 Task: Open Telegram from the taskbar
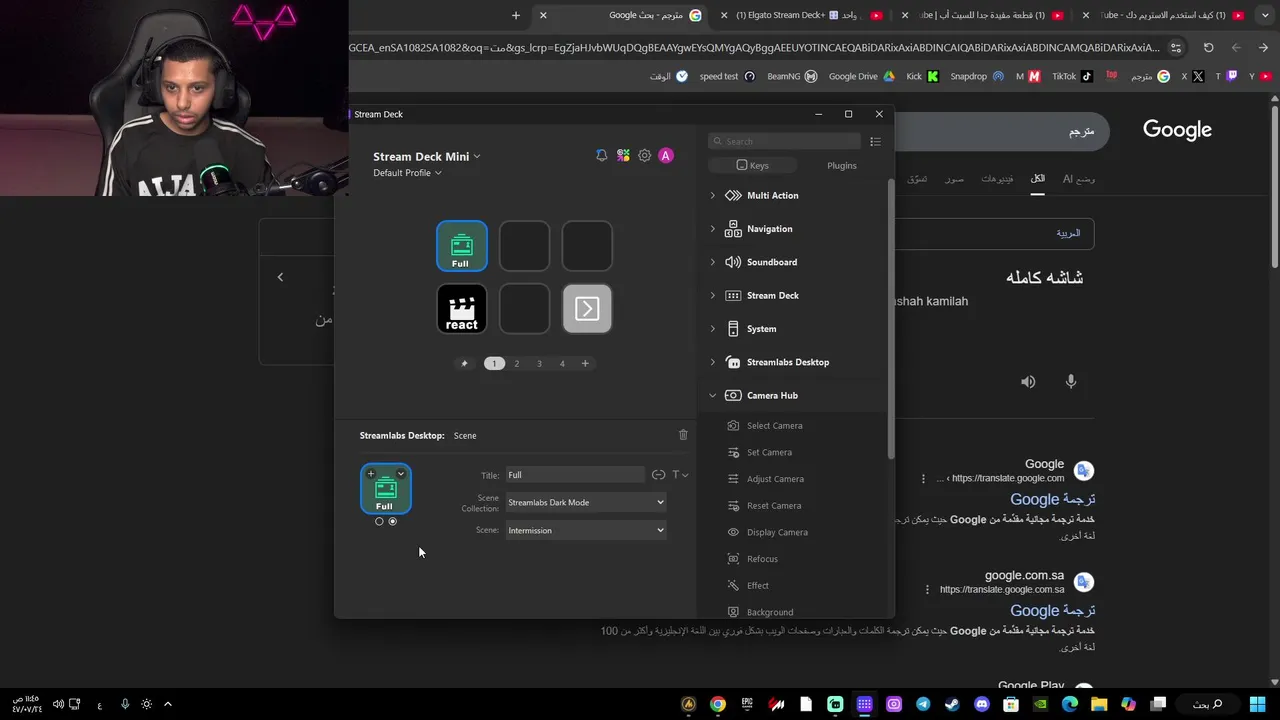tap(923, 705)
